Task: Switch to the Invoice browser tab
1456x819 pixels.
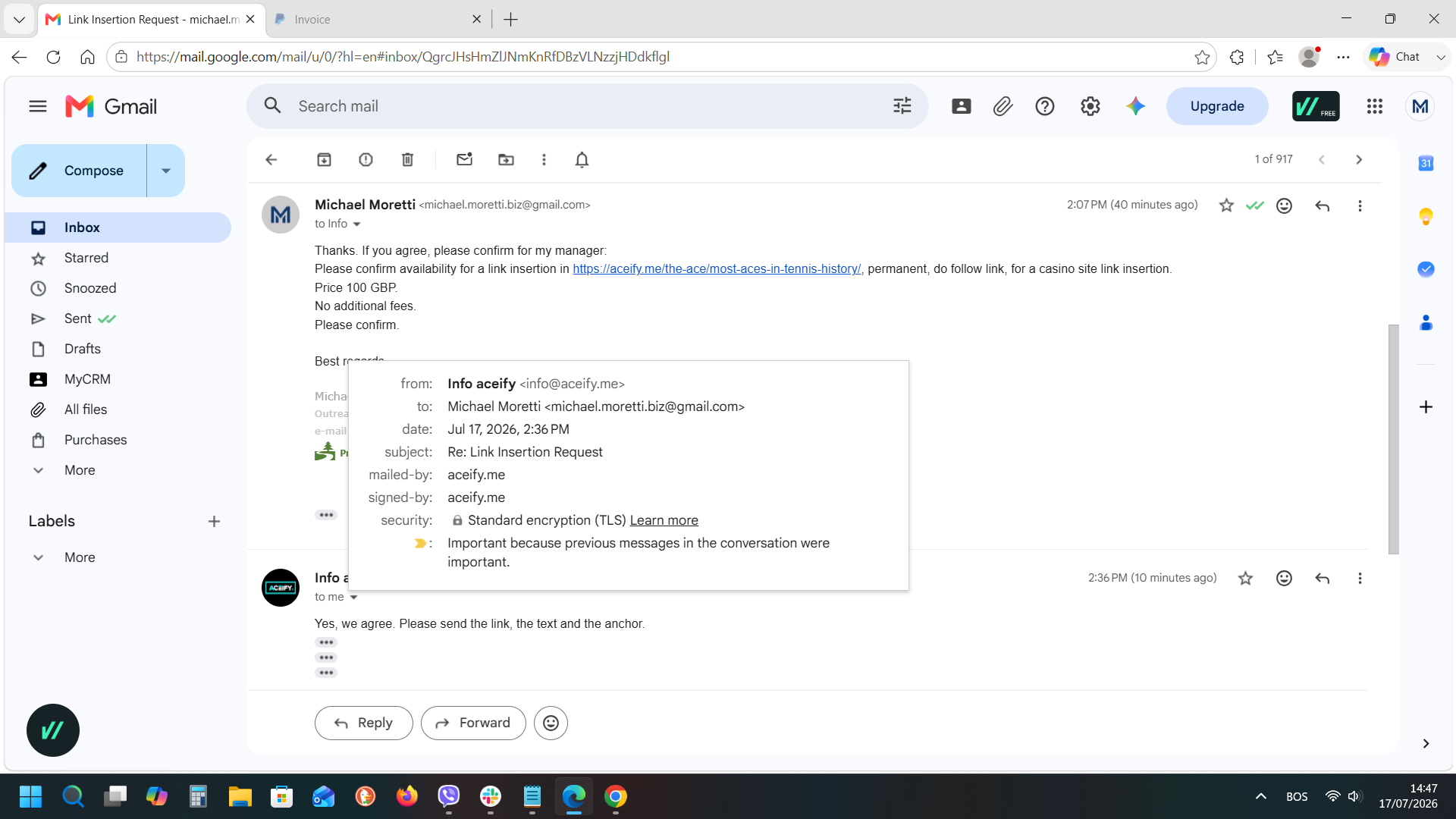Action: [x=377, y=19]
